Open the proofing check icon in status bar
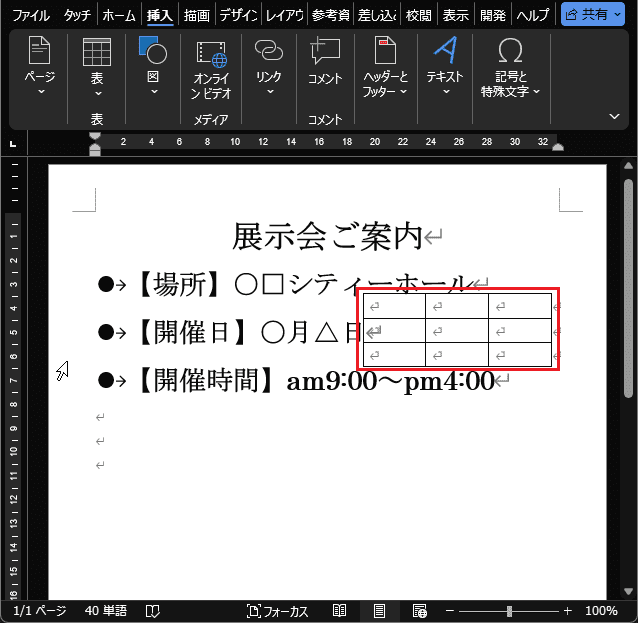This screenshot has height=623, width=638. (x=153, y=611)
